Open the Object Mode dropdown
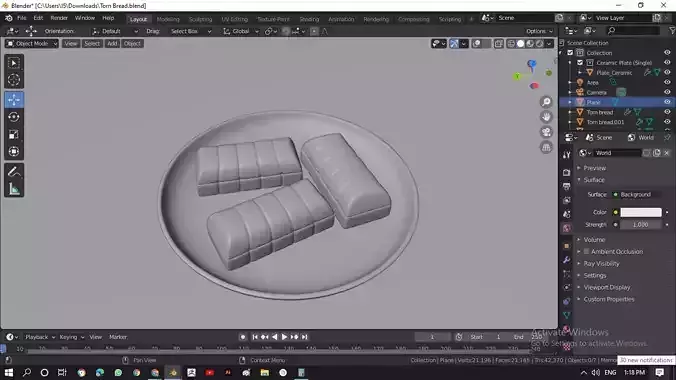676x380 pixels. pos(32,44)
